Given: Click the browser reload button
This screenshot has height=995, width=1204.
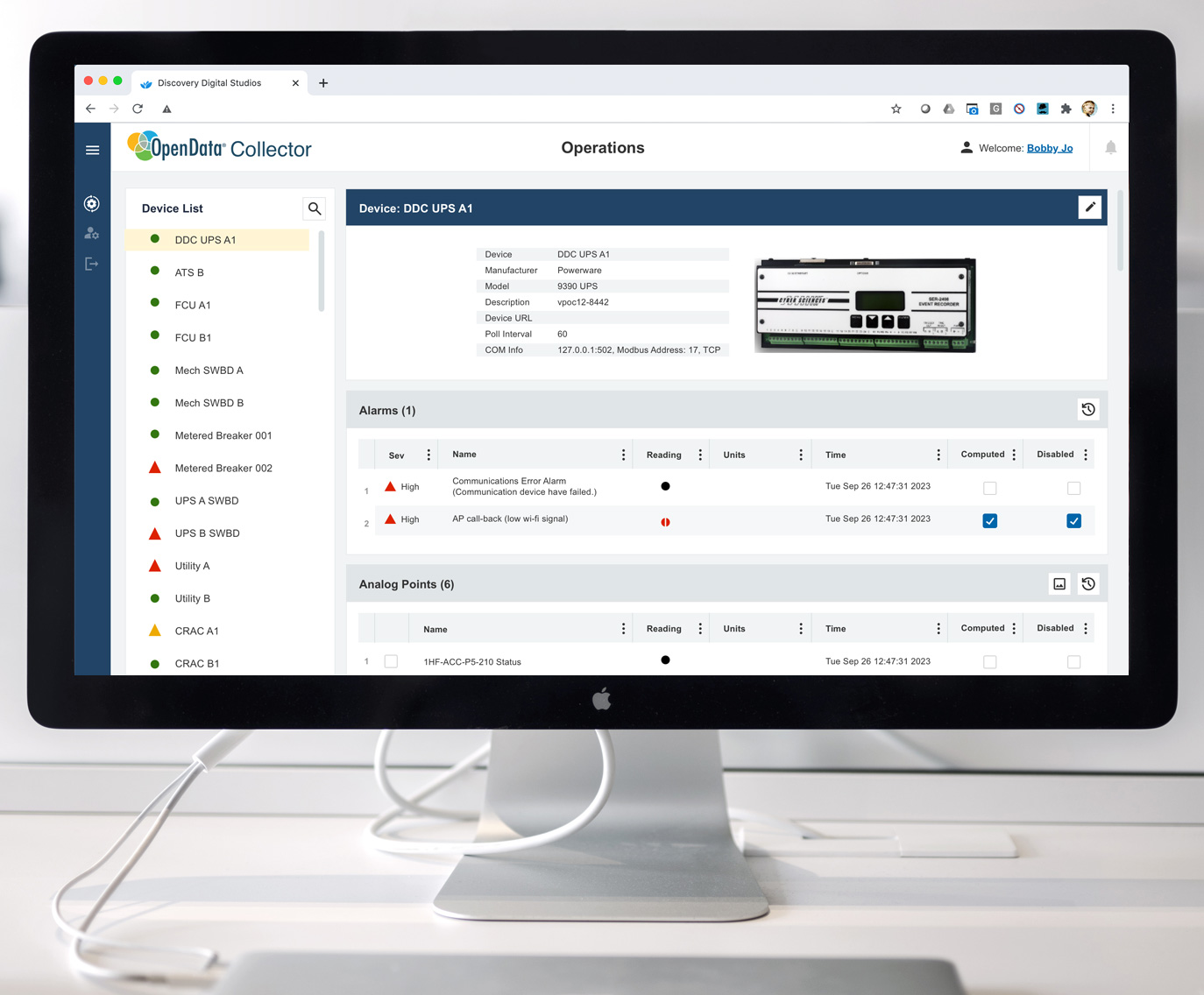Looking at the screenshot, I should click(x=138, y=109).
